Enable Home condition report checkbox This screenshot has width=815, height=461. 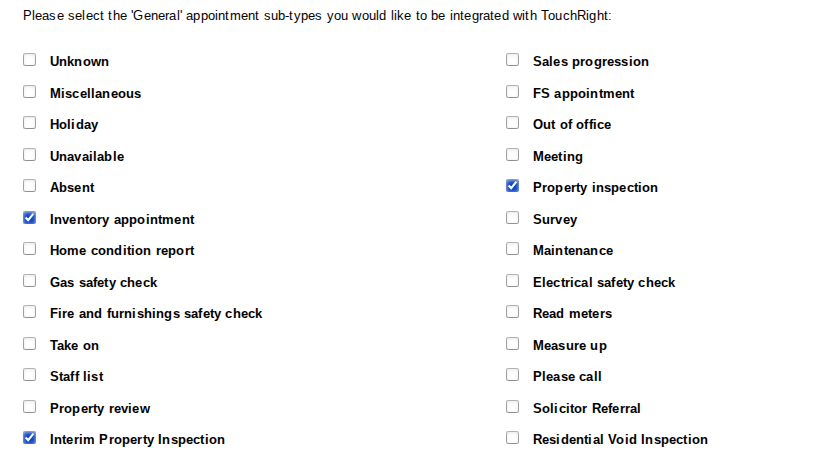[x=29, y=249]
